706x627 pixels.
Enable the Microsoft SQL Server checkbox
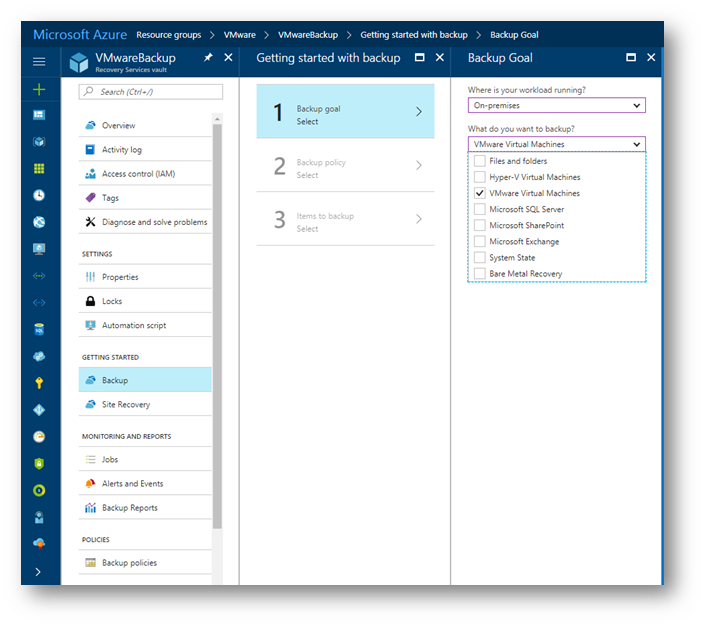click(x=480, y=209)
